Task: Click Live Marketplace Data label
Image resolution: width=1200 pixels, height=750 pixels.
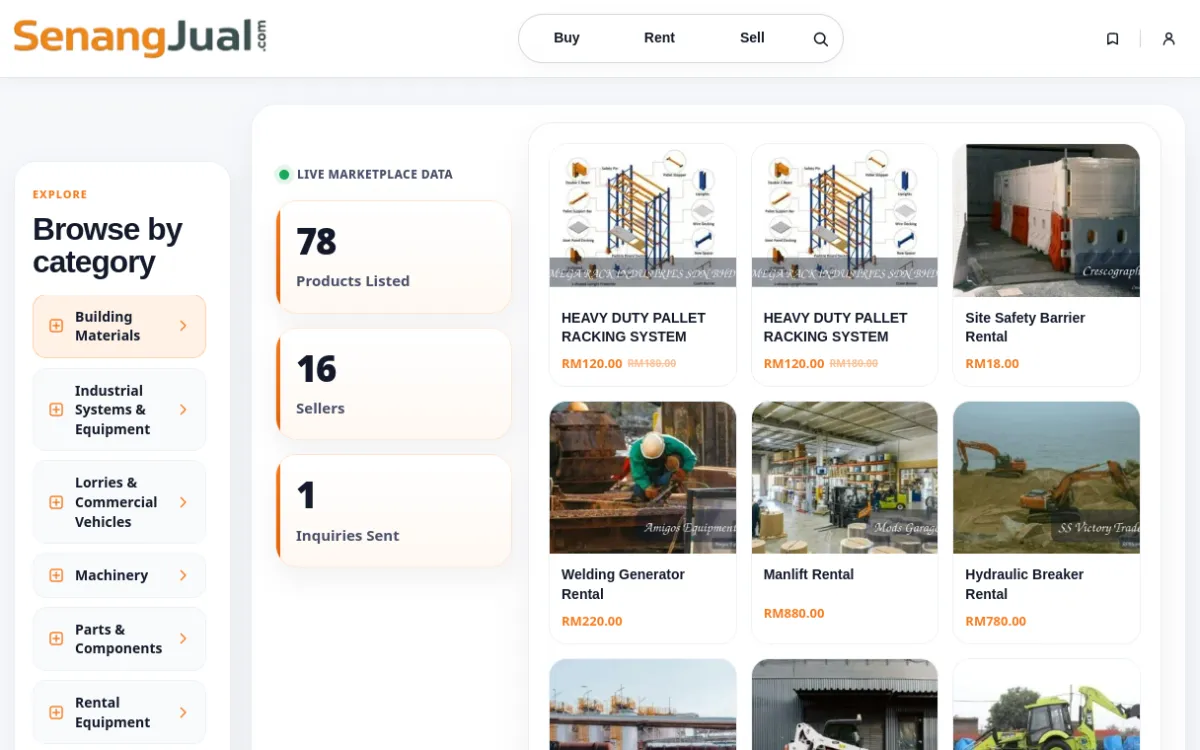Action: [x=375, y=174]
